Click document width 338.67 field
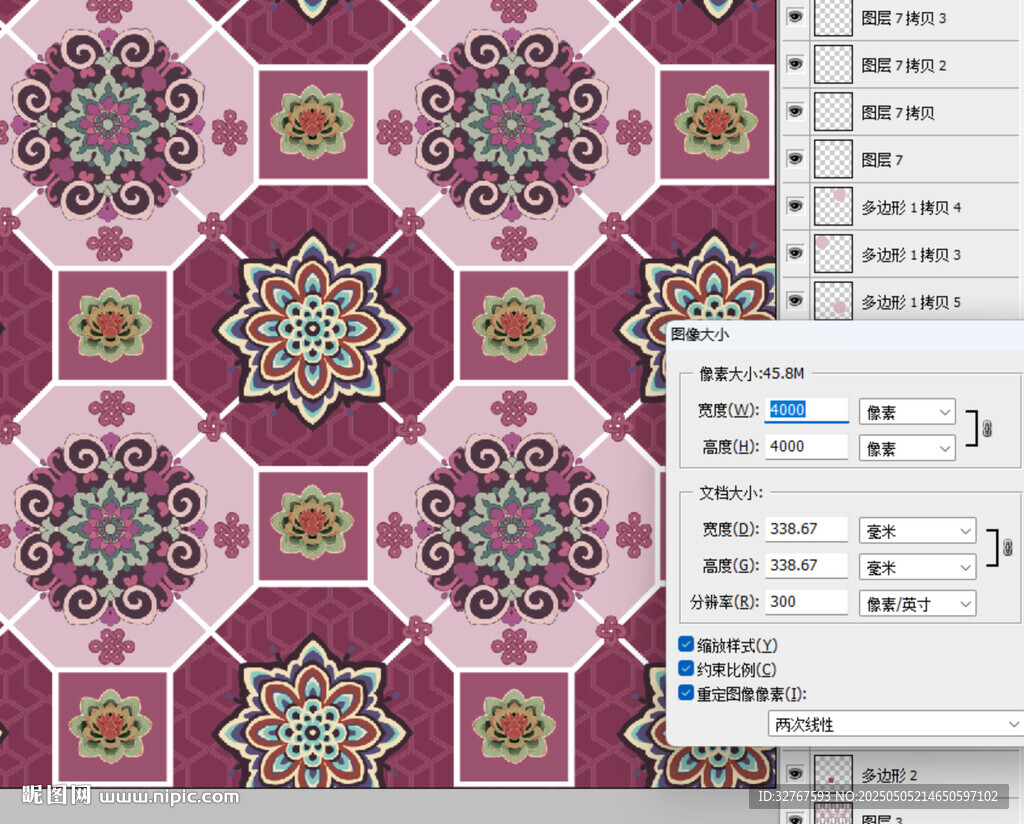 click(807, 529)
